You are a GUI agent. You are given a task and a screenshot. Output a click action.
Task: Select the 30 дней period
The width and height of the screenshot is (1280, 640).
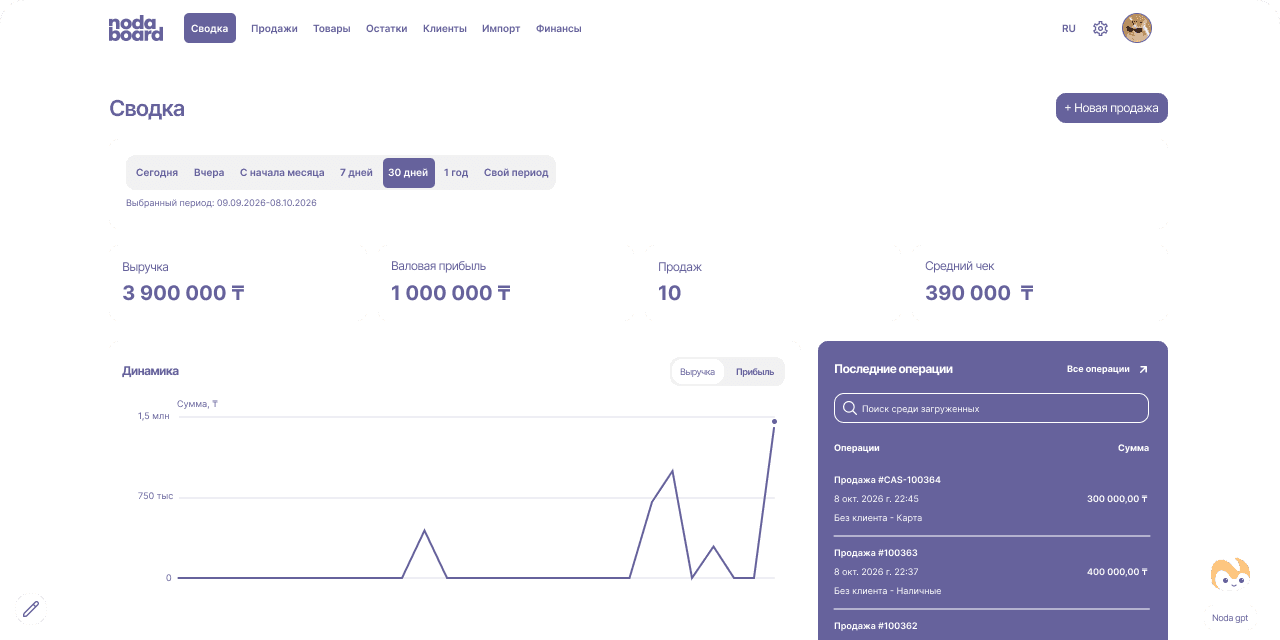[x=408, y=173]
